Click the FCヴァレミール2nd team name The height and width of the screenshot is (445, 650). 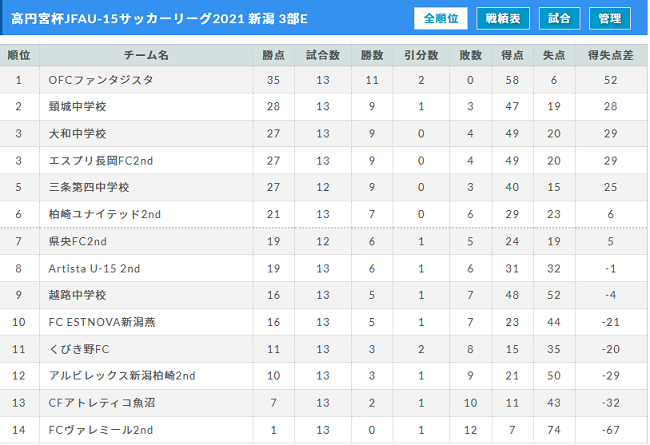101,430
